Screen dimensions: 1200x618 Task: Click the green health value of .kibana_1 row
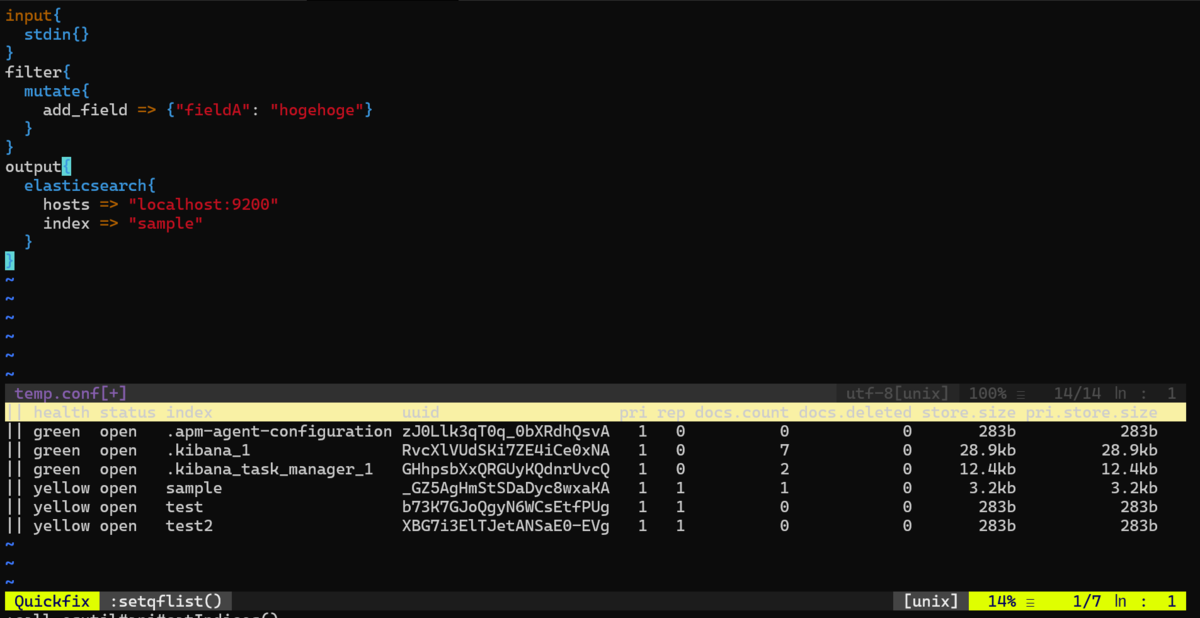pyautogui.click(x=57, y=450)
